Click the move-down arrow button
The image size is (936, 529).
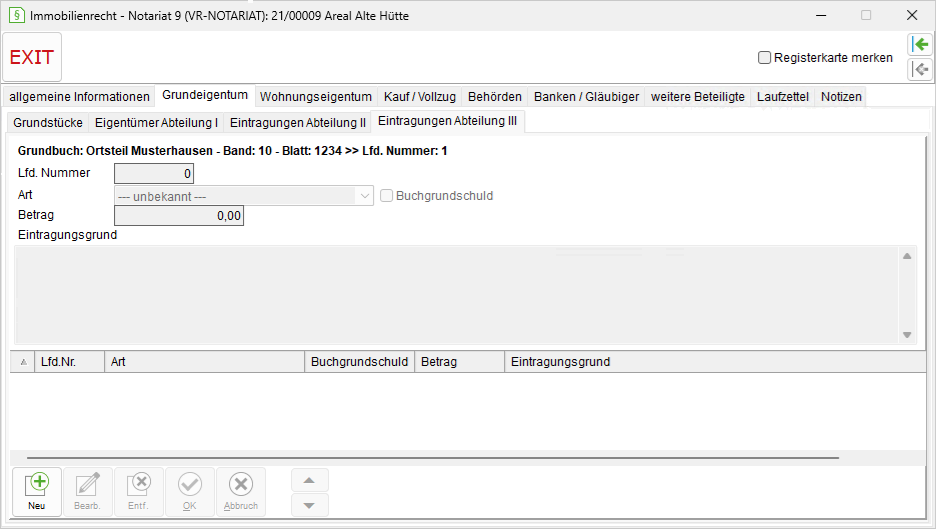(x=309, y=505)
